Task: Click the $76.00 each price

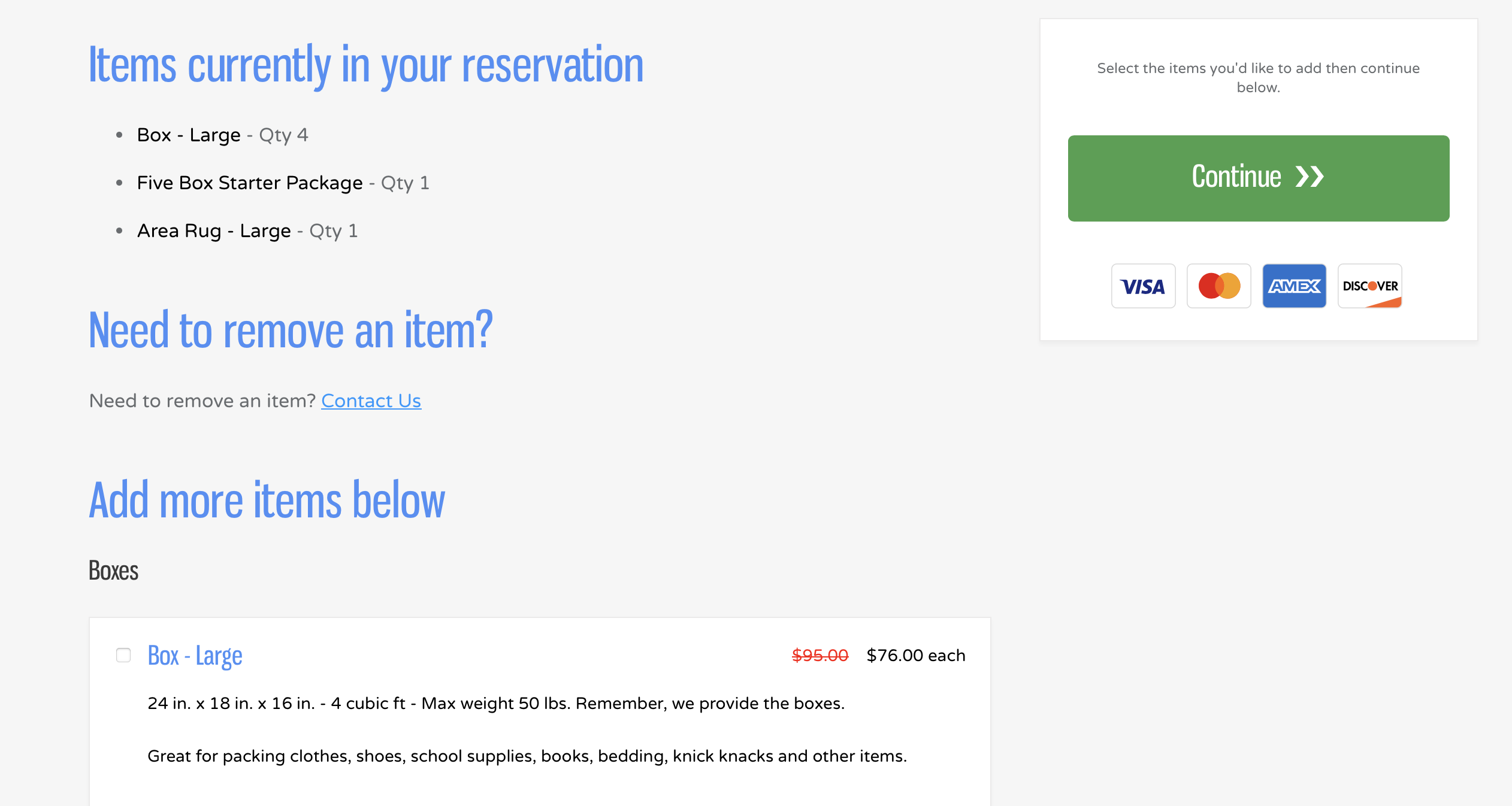Action: point(915,655)
